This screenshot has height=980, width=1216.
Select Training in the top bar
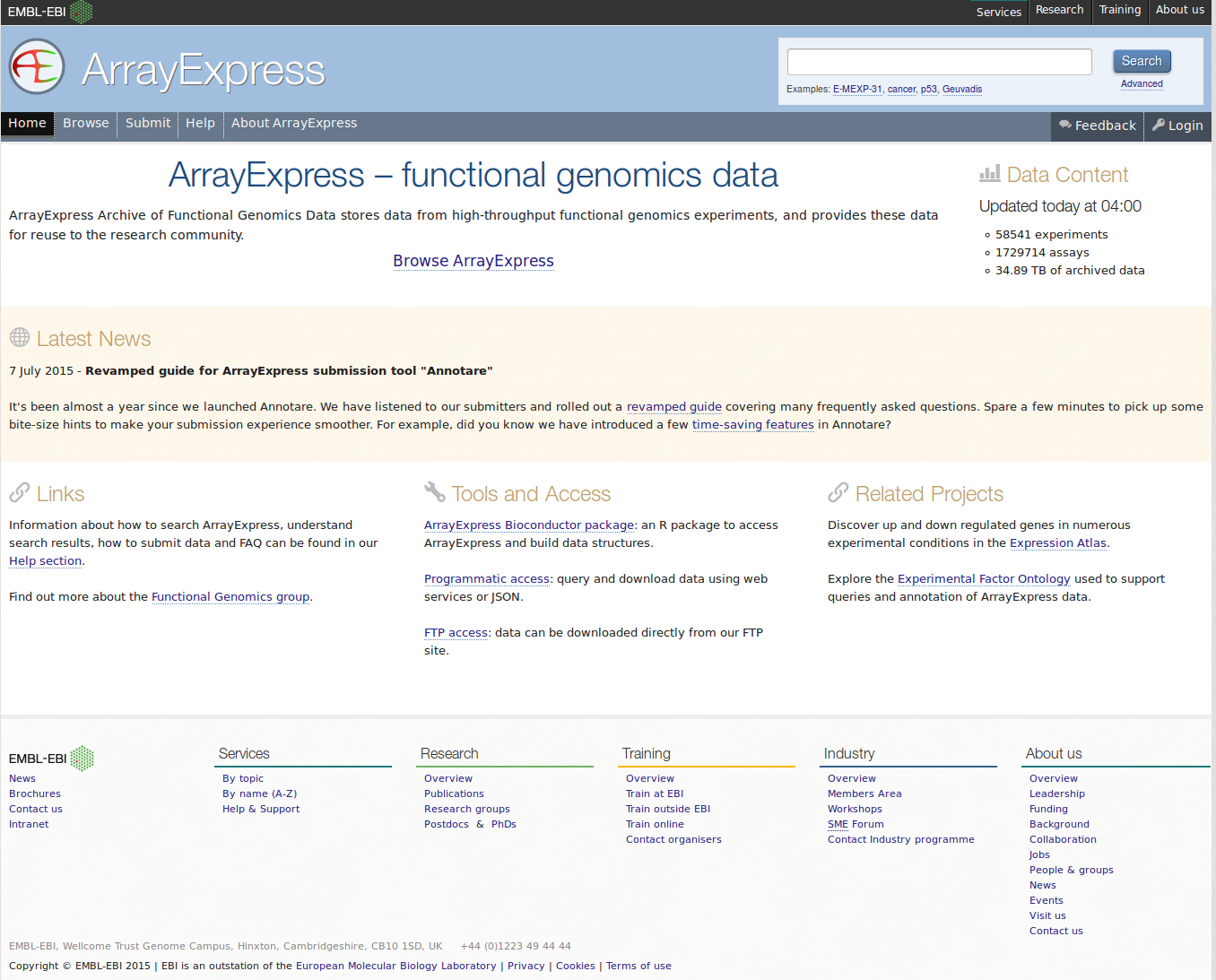point(1119,10)
